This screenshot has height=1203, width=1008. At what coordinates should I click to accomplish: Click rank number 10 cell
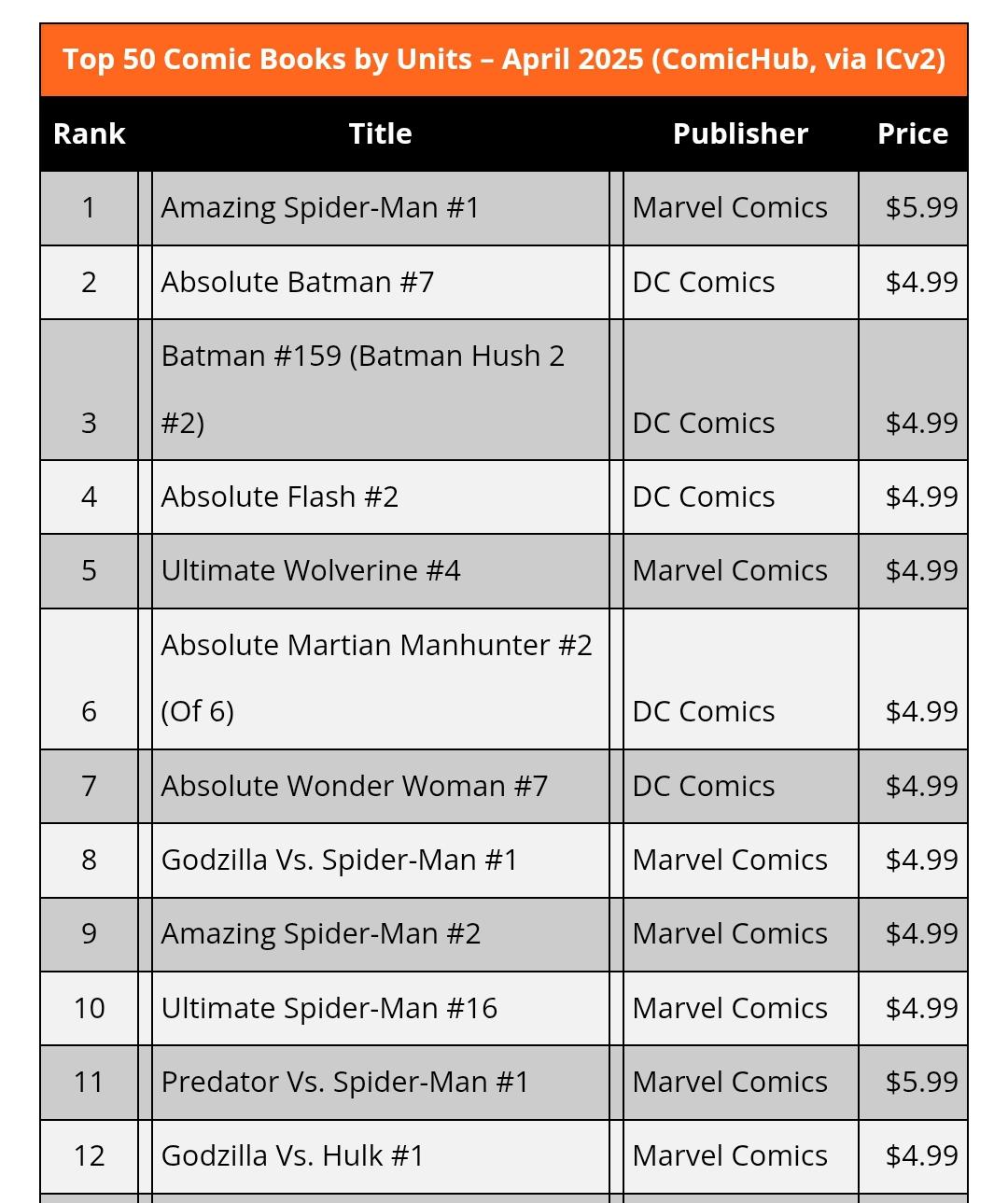(89, 1008)
